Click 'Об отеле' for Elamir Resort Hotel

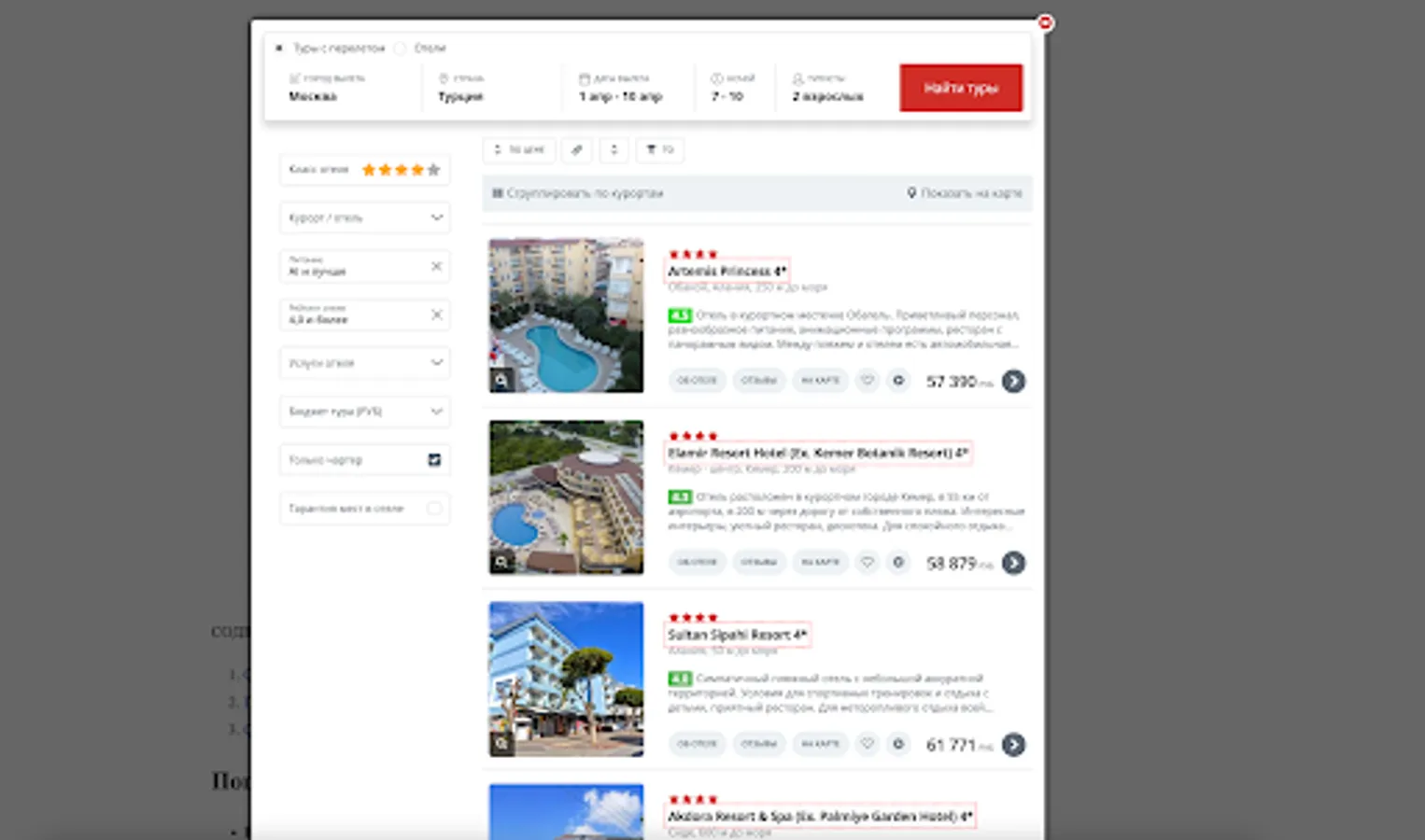pos(698,563)
